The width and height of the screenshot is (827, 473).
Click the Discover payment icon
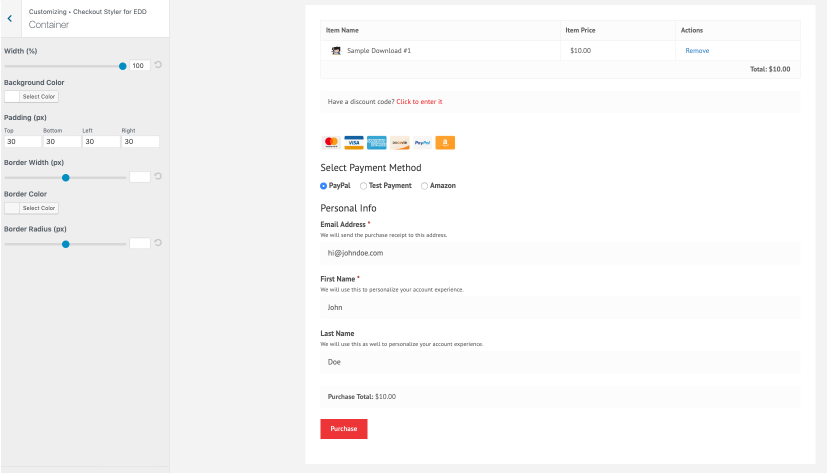click(400, 142)
